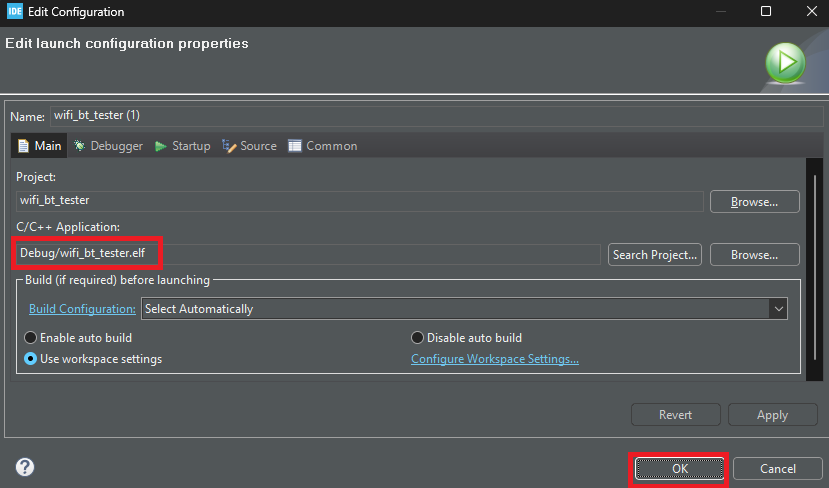
Task: Click the green run launch icon
Action: (x=786, y=63)
